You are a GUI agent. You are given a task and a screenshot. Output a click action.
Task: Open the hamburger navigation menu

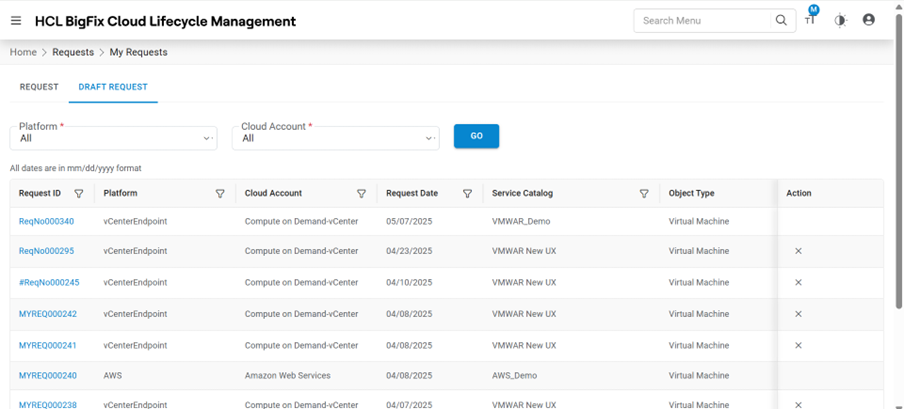coord(16,21)
